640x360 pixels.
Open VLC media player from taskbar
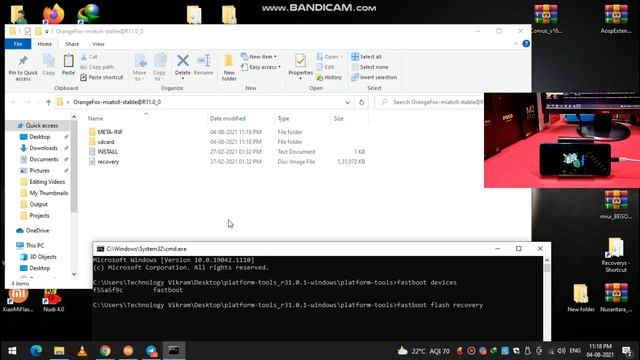point(82,351)
